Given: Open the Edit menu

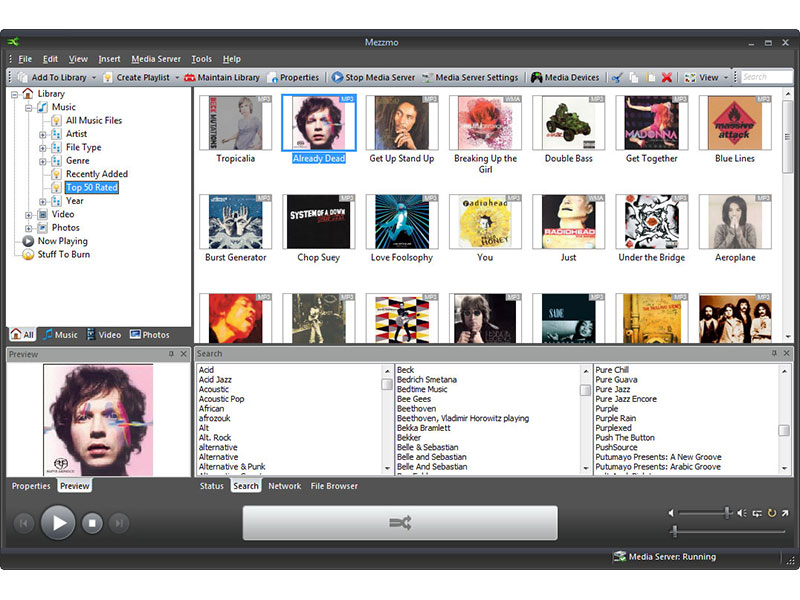Looking at the screenshot, I should [50, 59].
